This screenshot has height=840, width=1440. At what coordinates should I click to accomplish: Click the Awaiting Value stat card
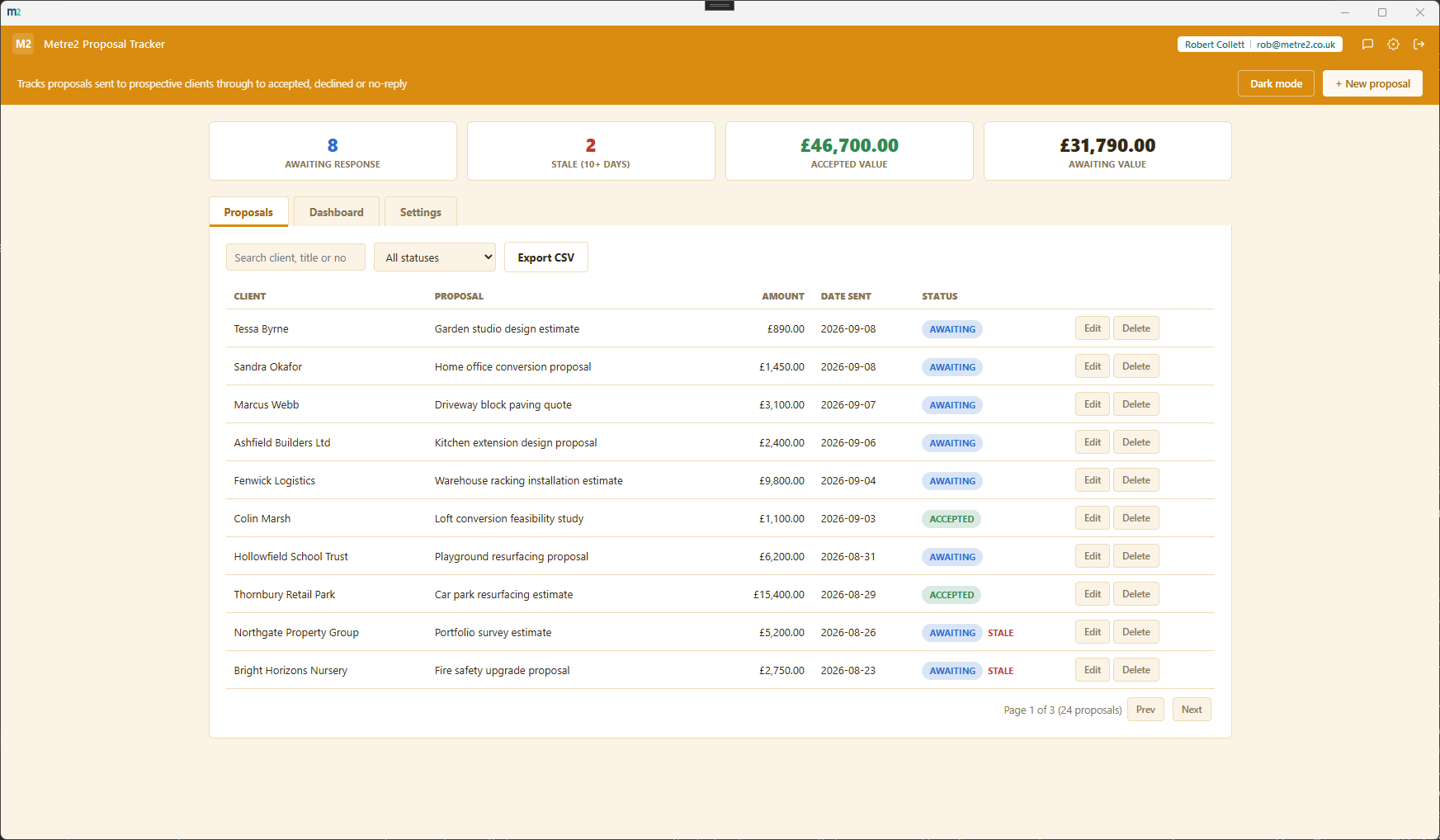(x=1107, y=151)
